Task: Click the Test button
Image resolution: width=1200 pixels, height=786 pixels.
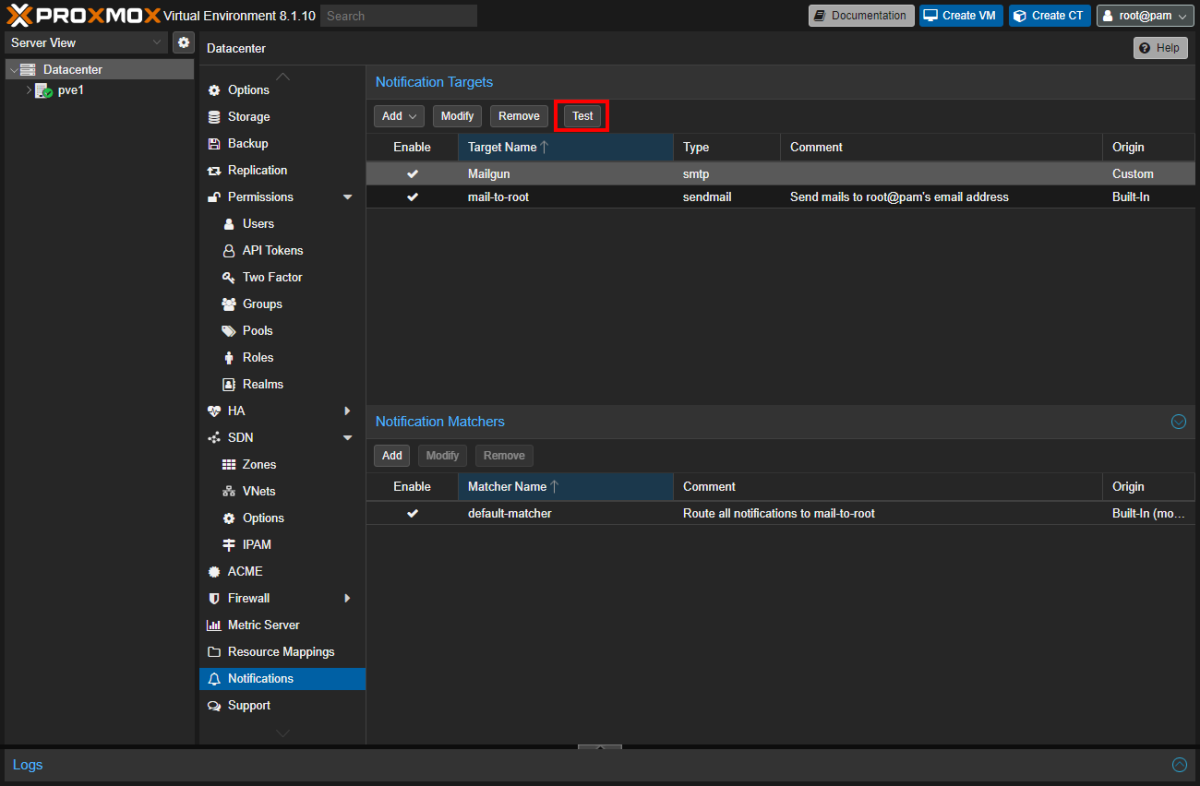Action: point(582,116)
